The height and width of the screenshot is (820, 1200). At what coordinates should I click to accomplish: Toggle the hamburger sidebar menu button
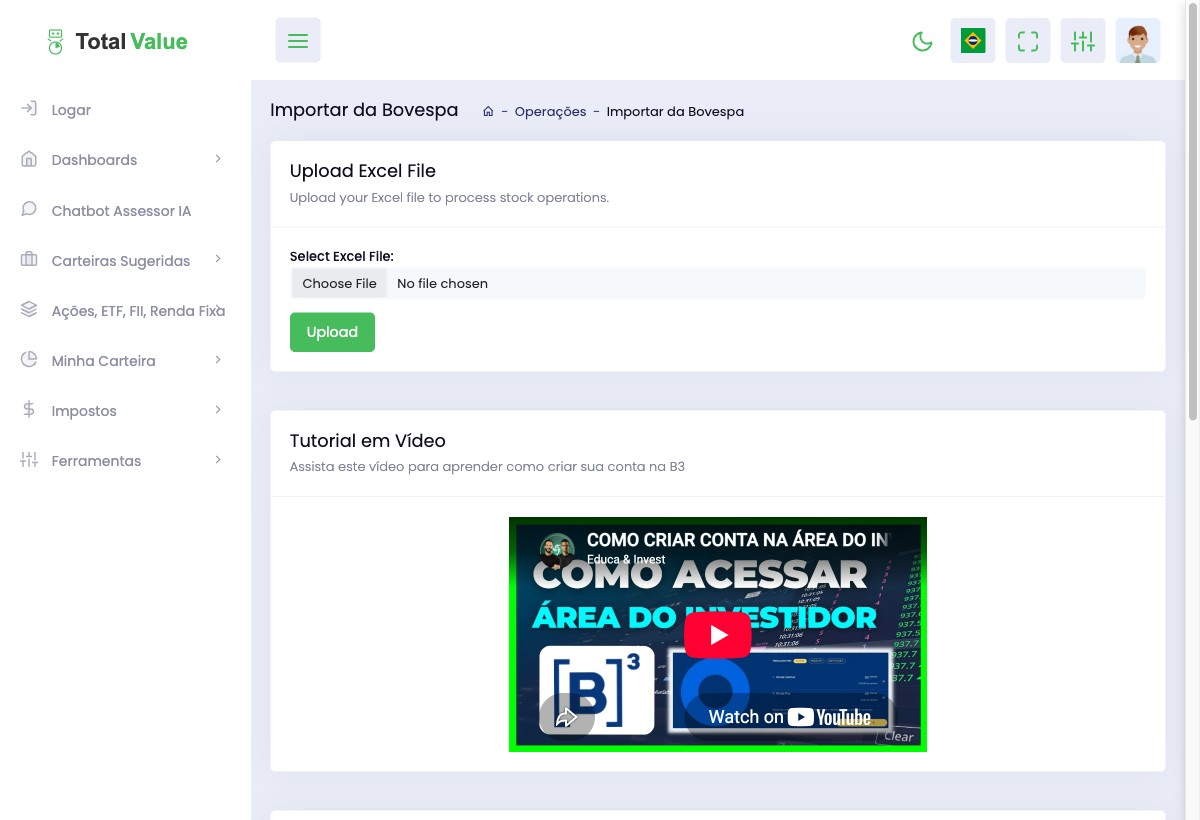pyautogui.click(x=298, y=41)
